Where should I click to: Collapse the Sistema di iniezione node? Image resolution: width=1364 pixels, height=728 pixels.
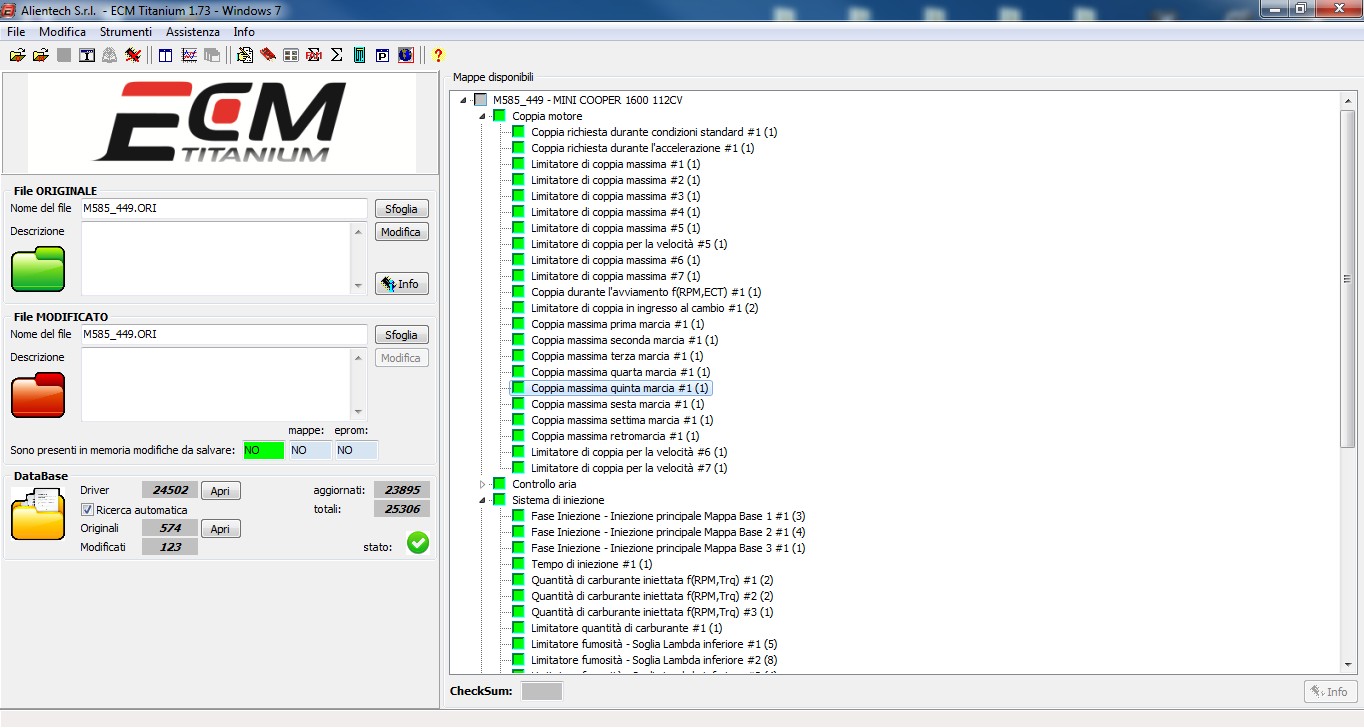pos(482,500)
